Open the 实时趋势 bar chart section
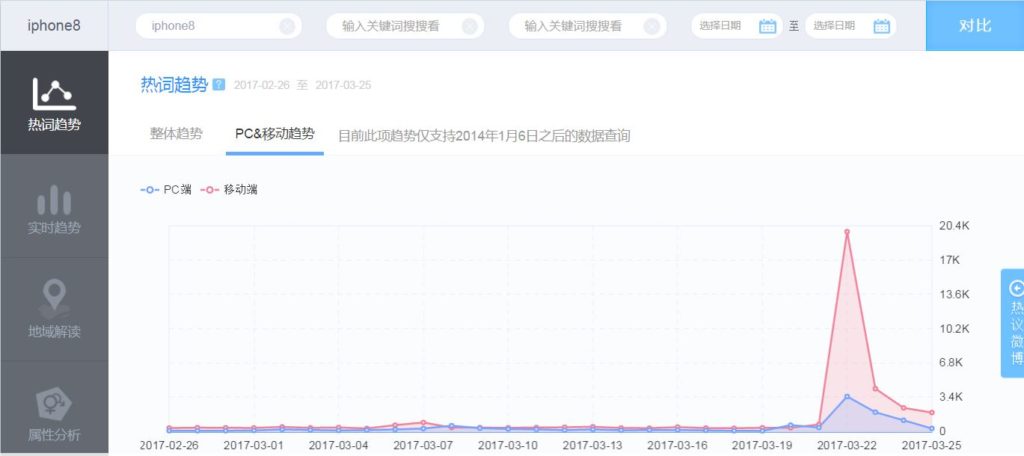1024x456 pixels. click(54, 207)
